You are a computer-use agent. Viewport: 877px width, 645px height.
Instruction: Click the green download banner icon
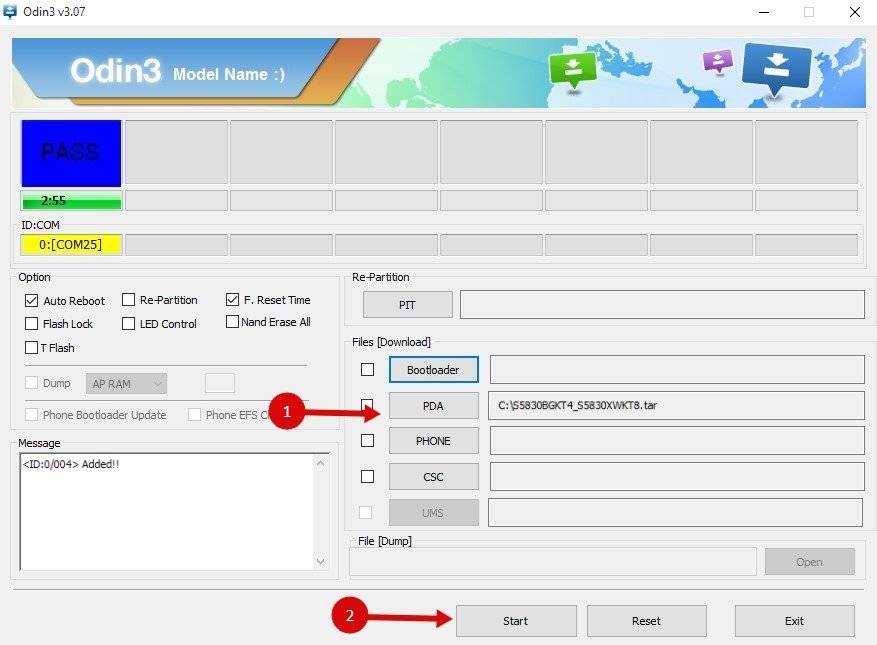click(573, 69)
